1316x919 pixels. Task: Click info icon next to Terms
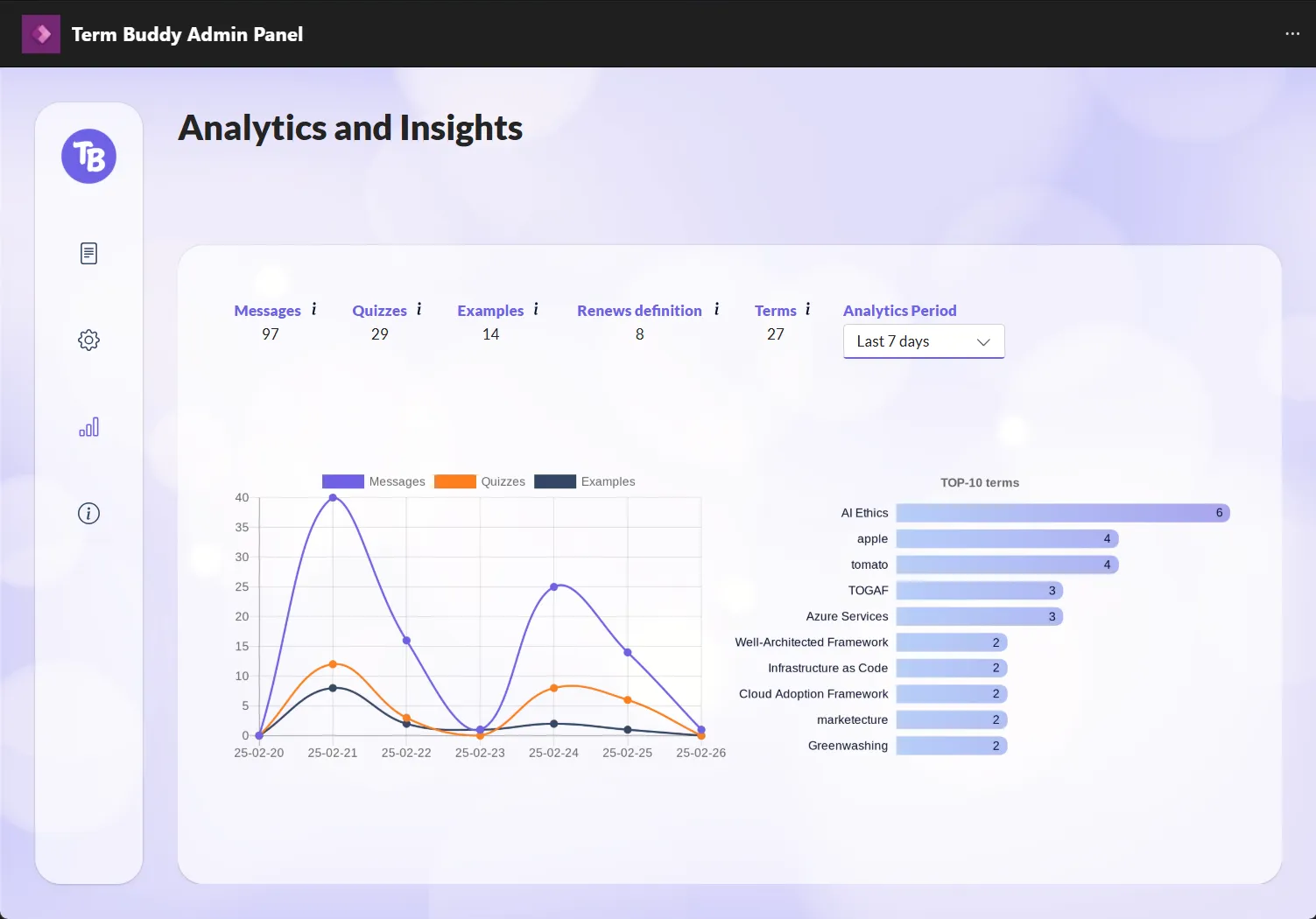807,309
